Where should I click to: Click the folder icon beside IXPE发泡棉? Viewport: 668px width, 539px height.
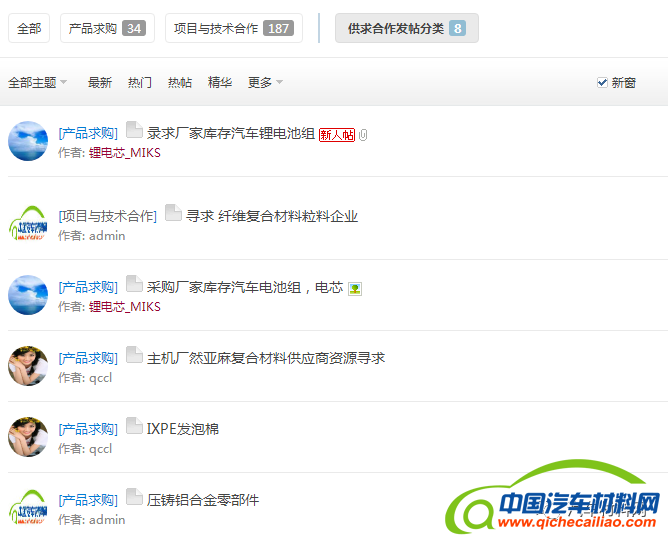tap(134, 427)
